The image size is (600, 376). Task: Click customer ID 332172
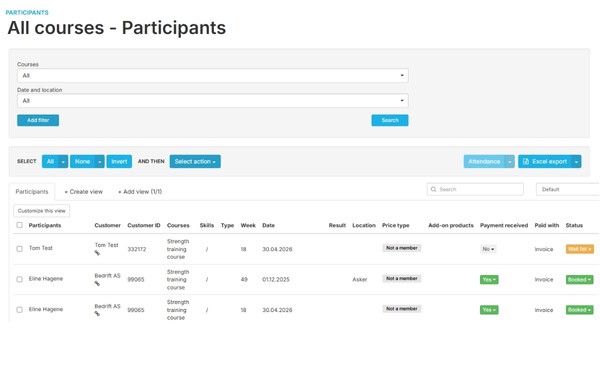pyautogui.click(x=137, y=249)
